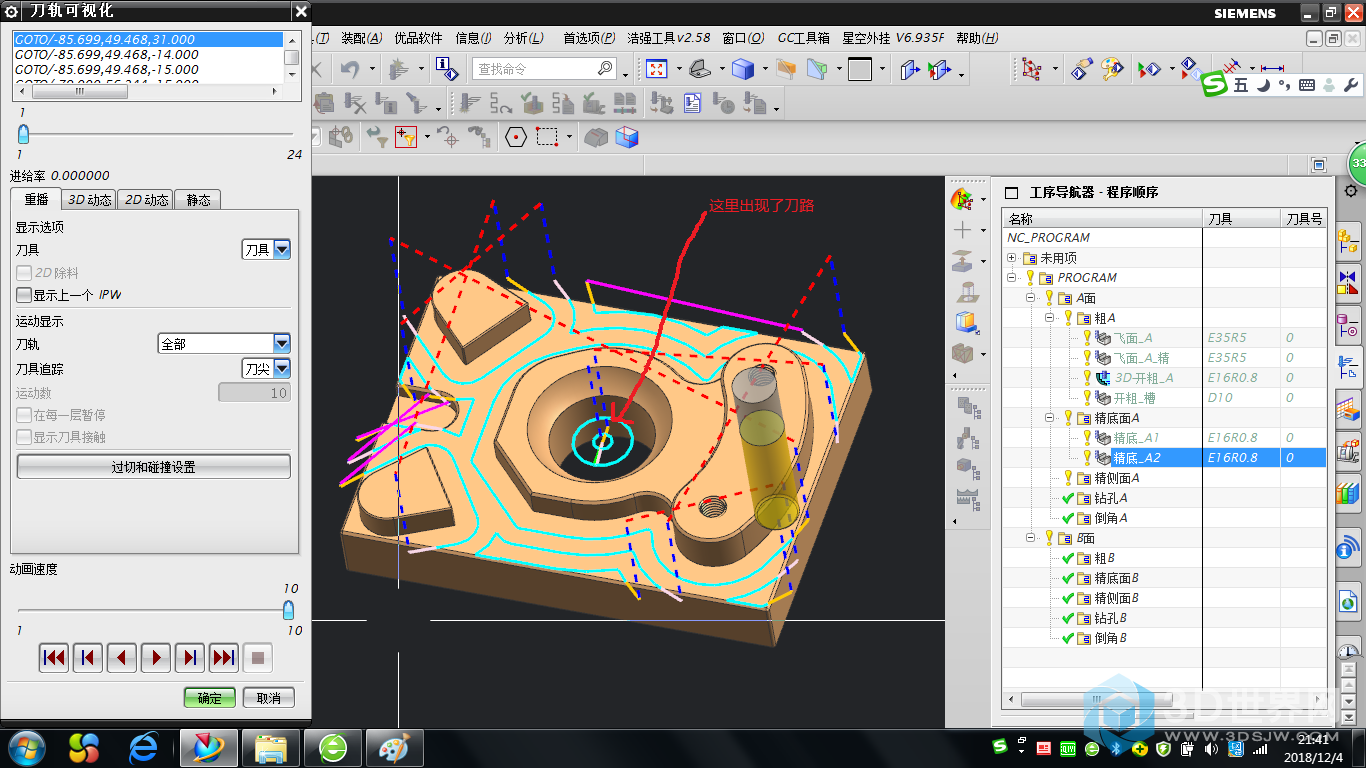Click the 动画速度 slider handle

click(x=289, y=610)
